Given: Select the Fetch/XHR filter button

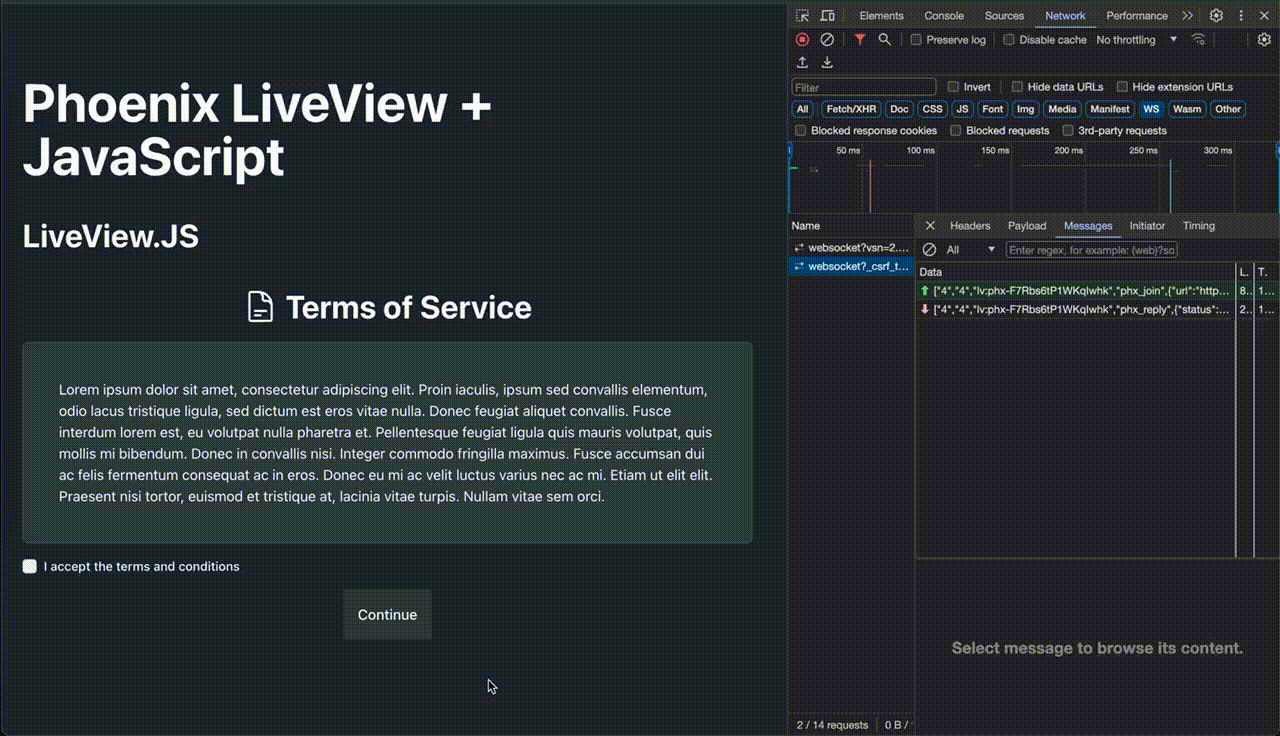Looking at the screenshot, I should pos(851,109).
